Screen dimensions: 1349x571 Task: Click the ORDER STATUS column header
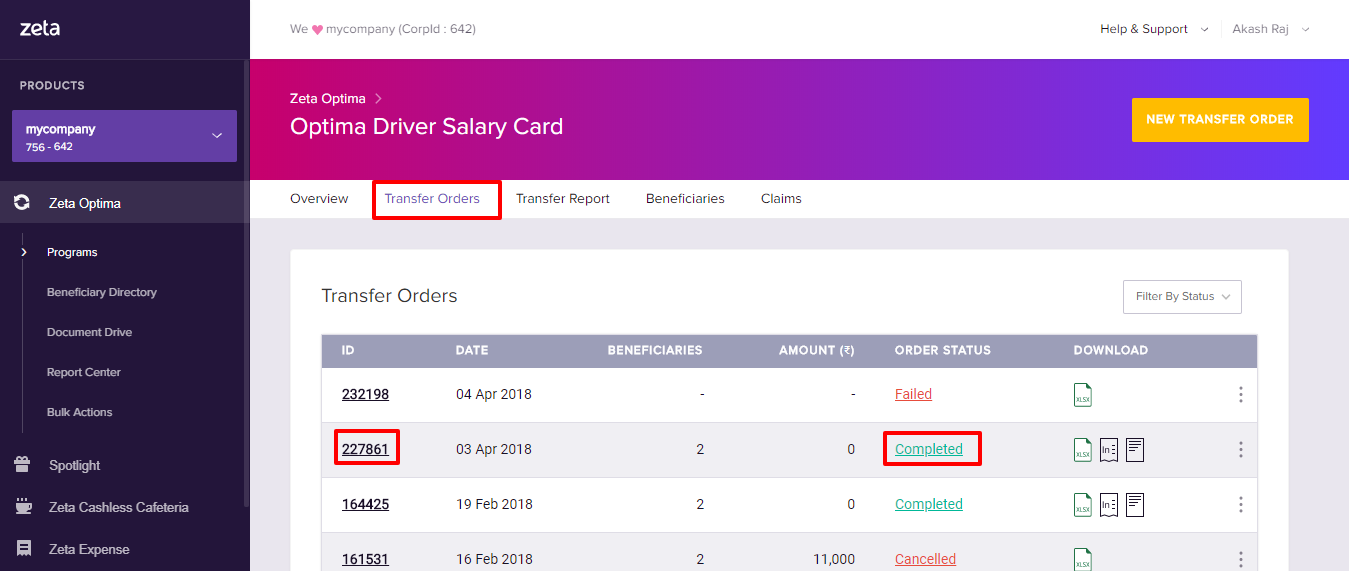click(943, 351)
